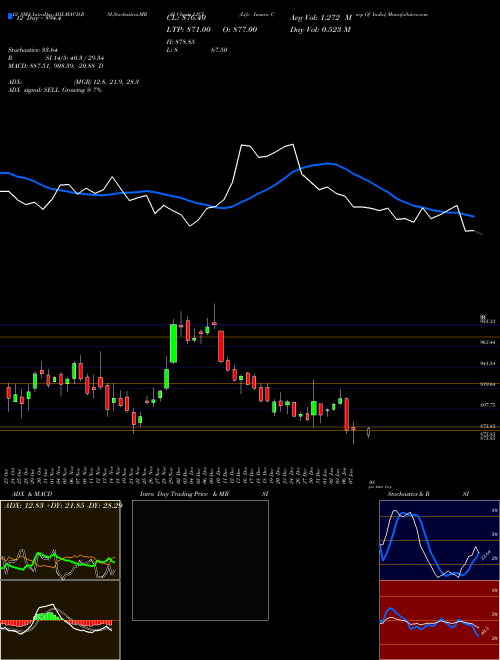The height and width of the screenshot is (660, 500).
Task: Click the MACD values line
Action: 56,66
